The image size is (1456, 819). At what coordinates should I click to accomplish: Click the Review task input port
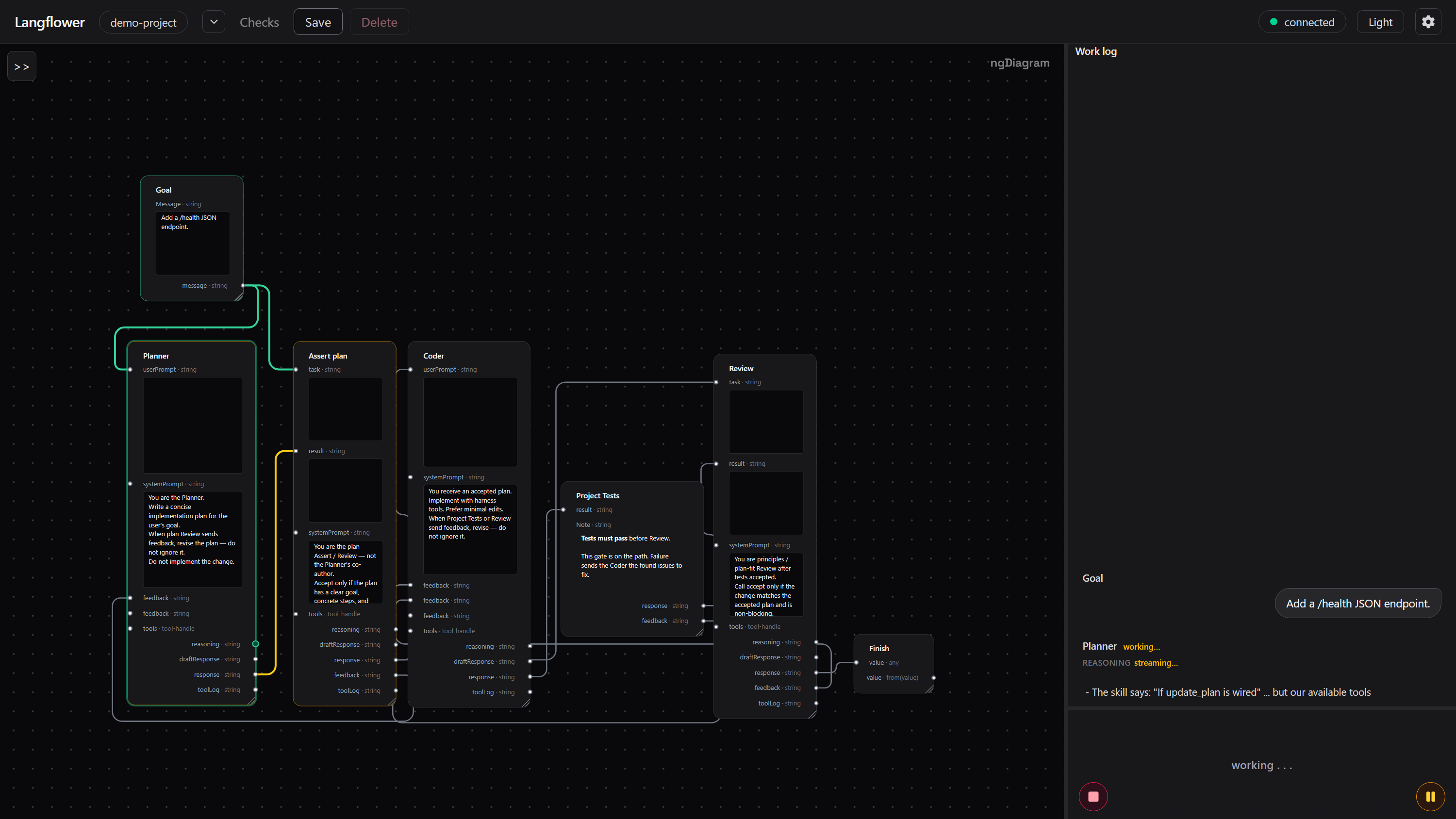click(716, 382)
